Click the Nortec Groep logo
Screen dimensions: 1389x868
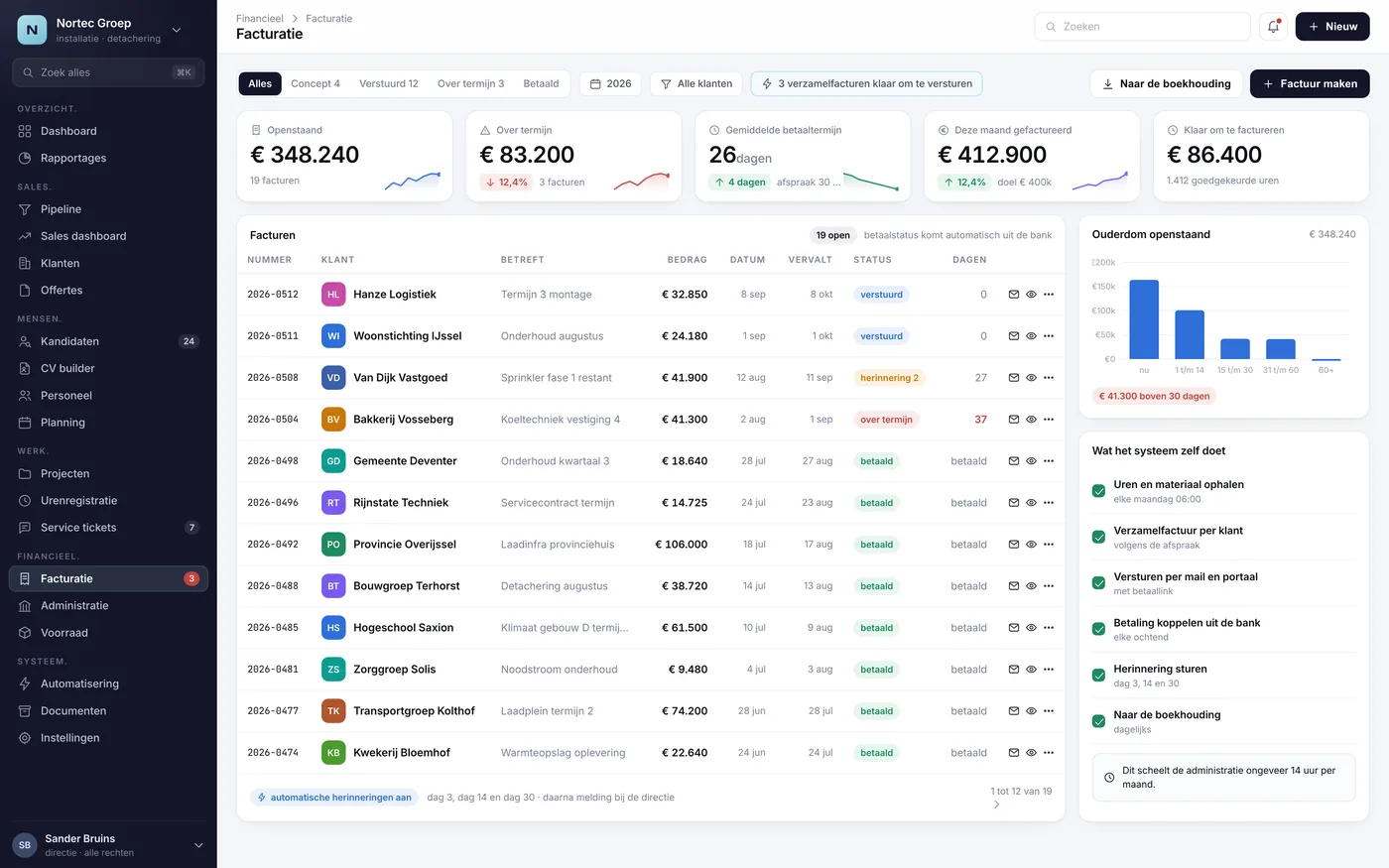point(32,30)
